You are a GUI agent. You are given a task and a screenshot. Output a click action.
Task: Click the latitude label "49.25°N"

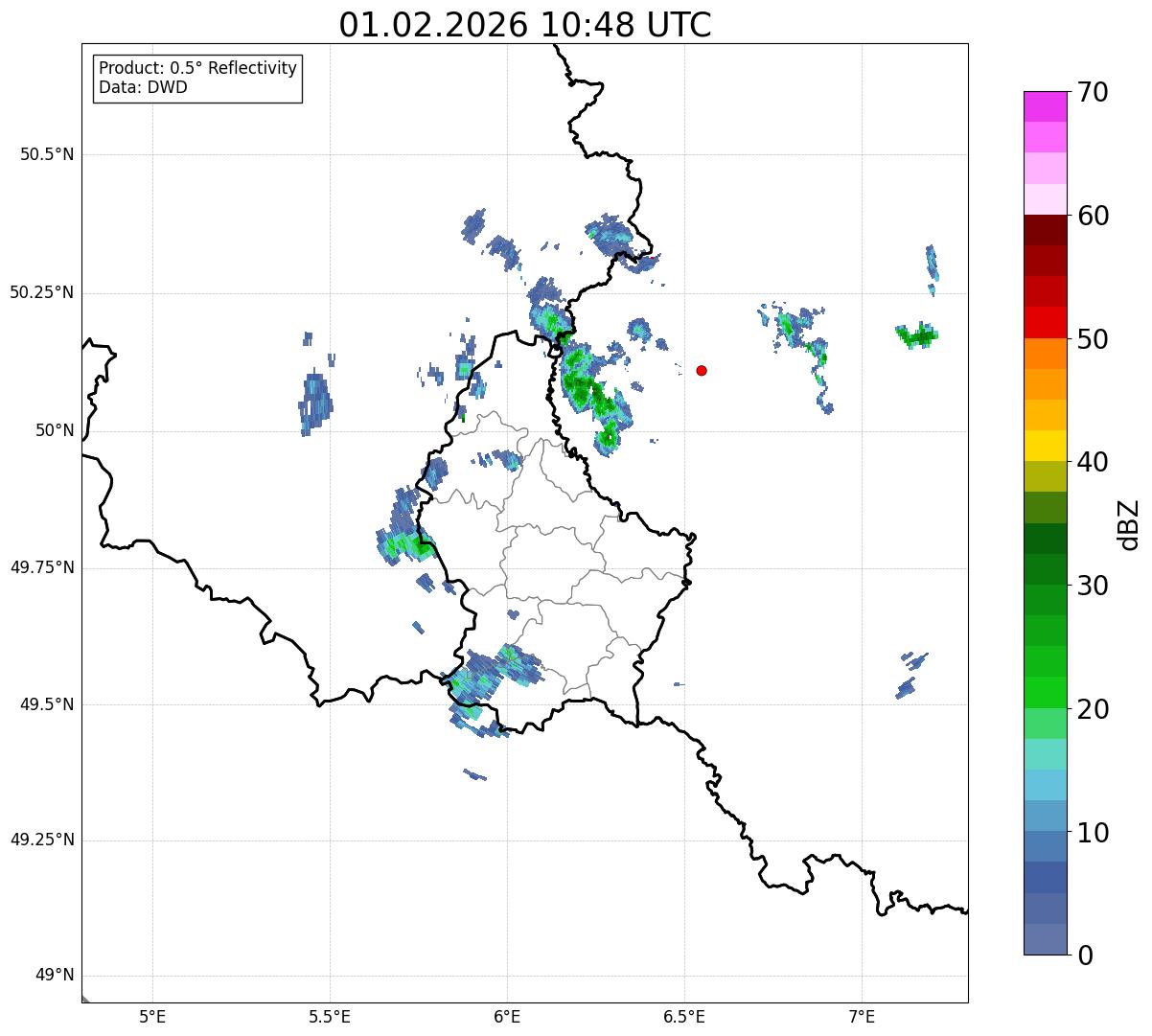[x=41, y=840]
